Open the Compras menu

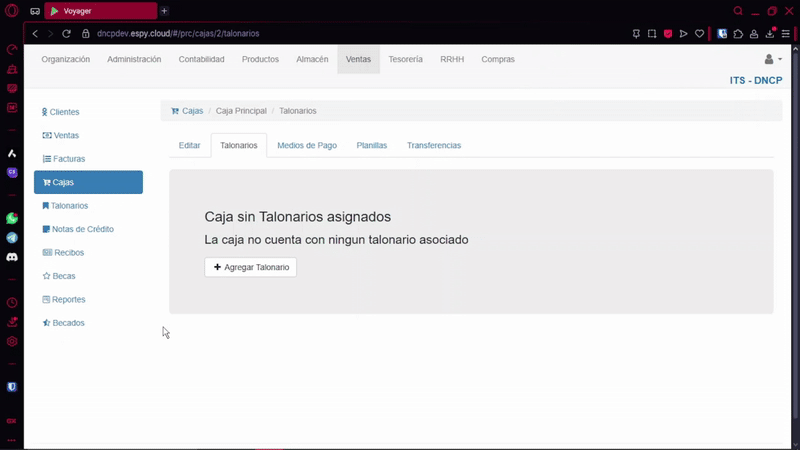click(498, 59)
